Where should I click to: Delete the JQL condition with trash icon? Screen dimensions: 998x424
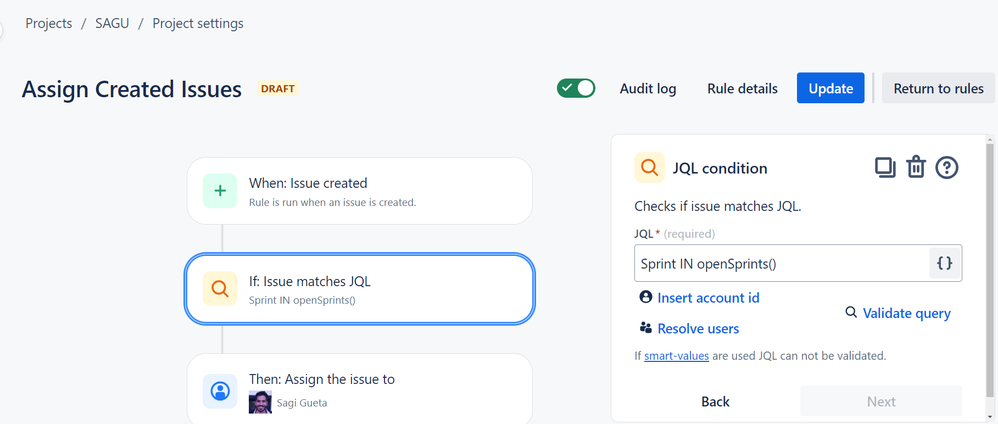(x=916, y=168)
